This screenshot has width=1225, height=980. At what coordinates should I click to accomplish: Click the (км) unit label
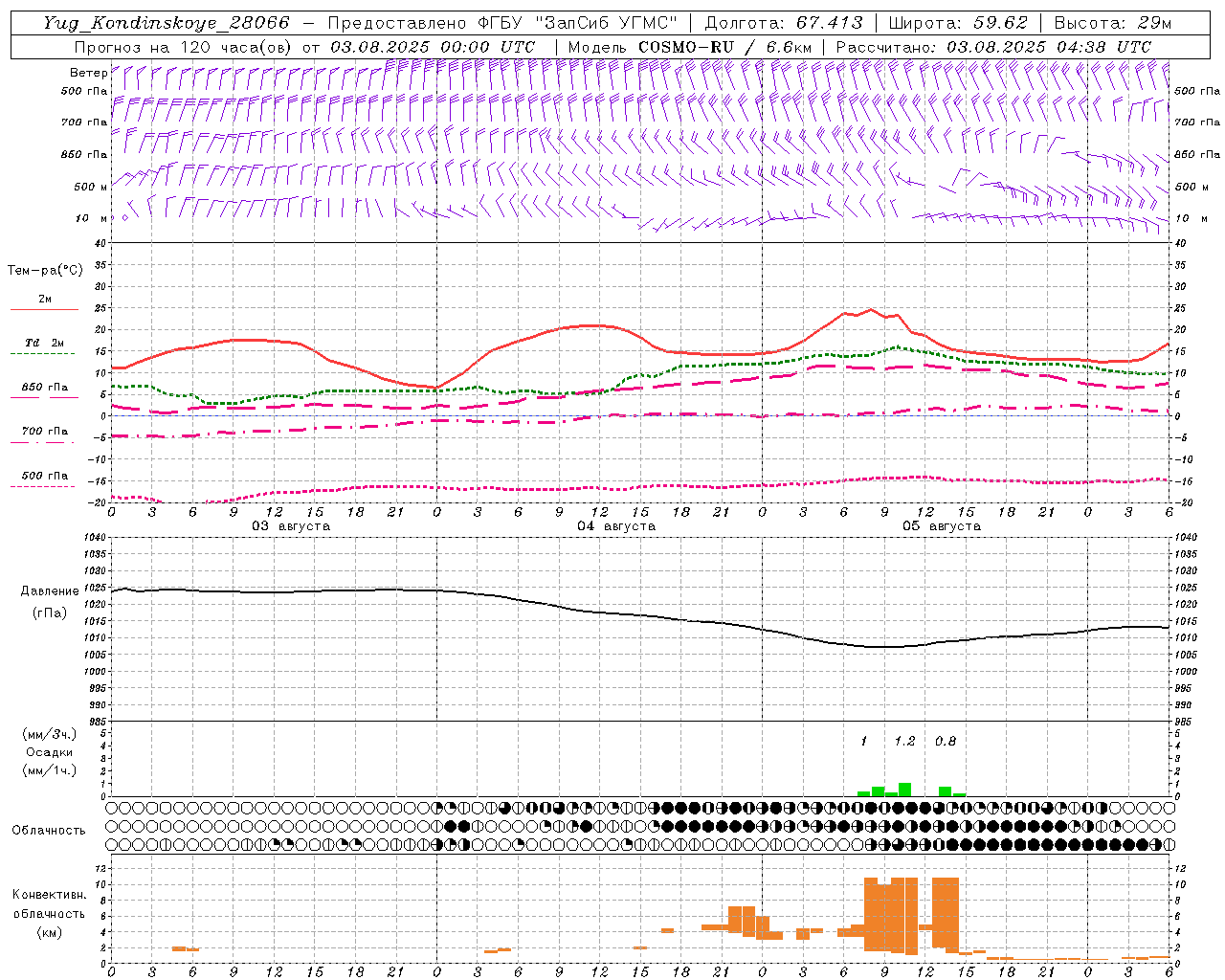click(49, 932)
